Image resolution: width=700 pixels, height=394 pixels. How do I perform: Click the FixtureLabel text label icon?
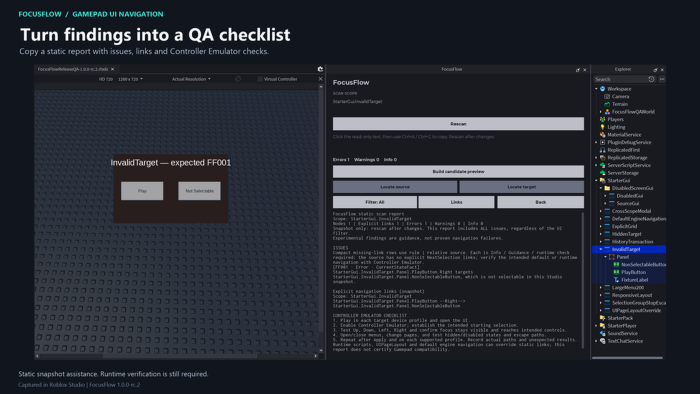pyautogui.click(x=616, y=280)
